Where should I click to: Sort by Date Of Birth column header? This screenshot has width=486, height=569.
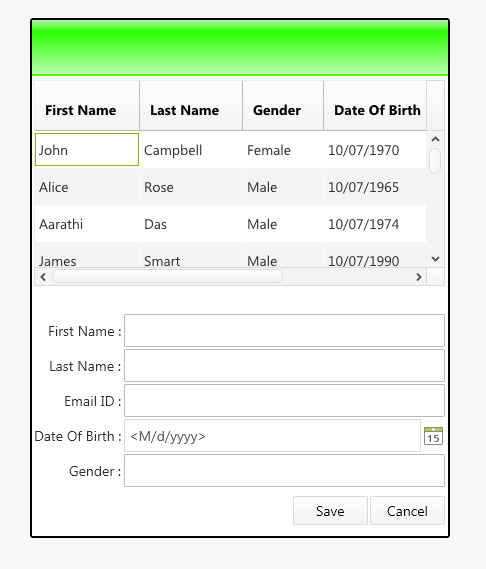(375, 106)
